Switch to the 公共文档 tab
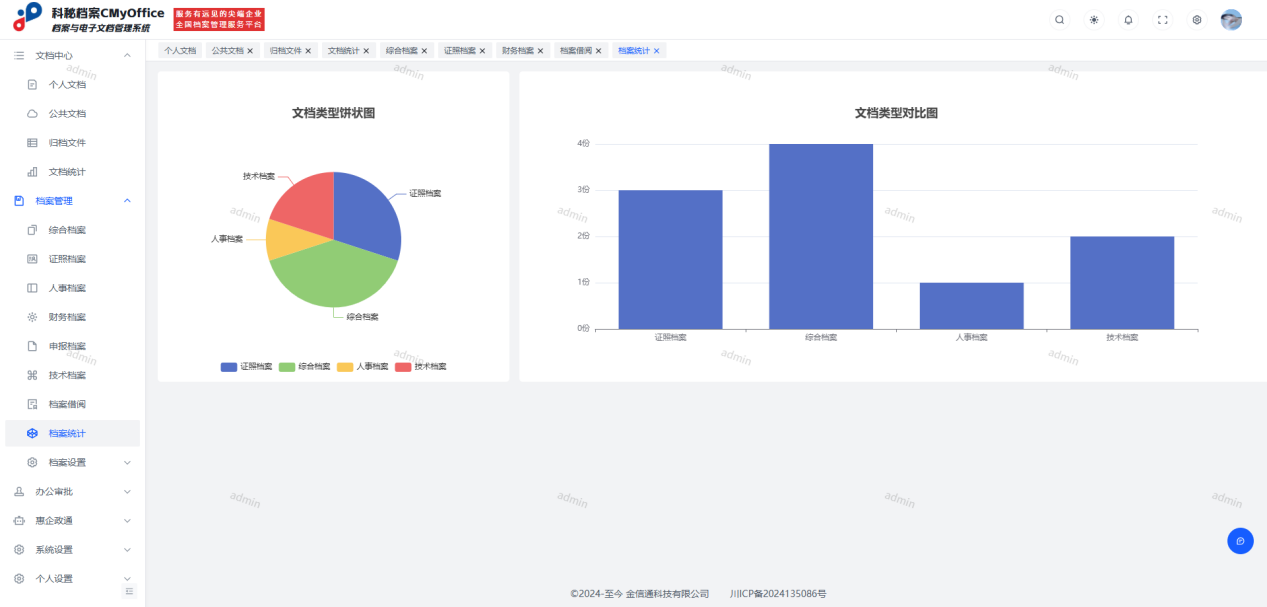 tap(227, 50)
